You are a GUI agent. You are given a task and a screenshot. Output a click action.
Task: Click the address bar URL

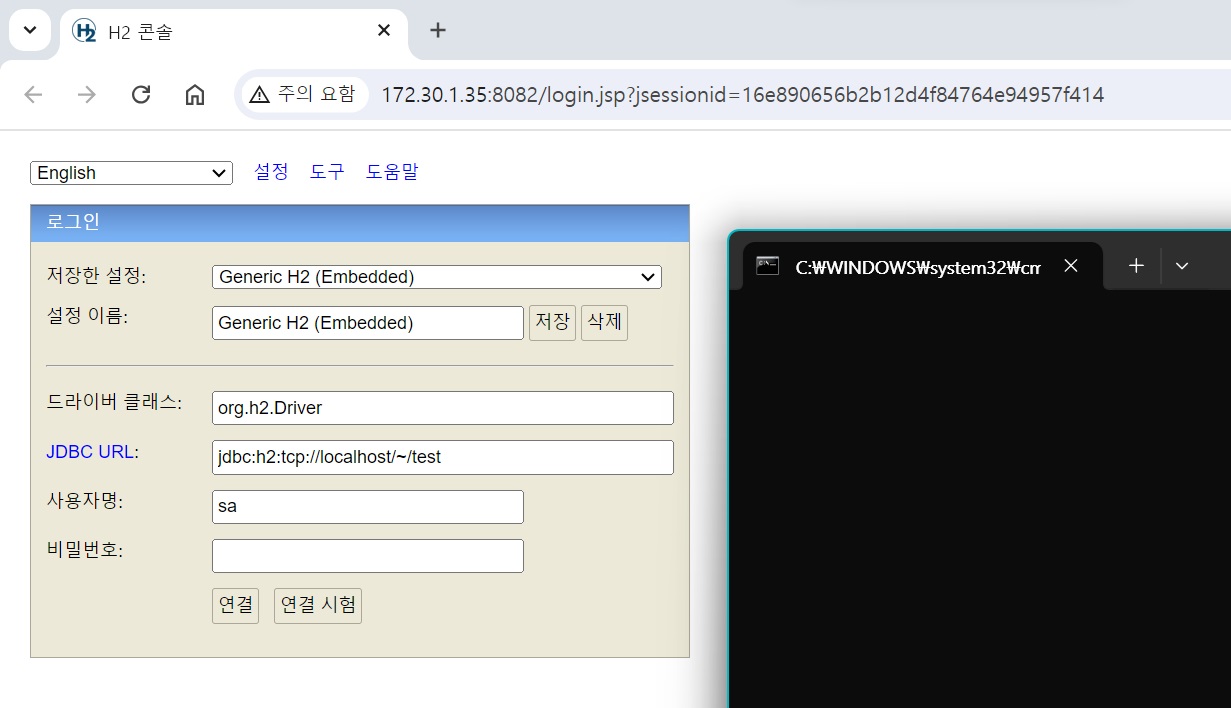[x=742, y=95]
